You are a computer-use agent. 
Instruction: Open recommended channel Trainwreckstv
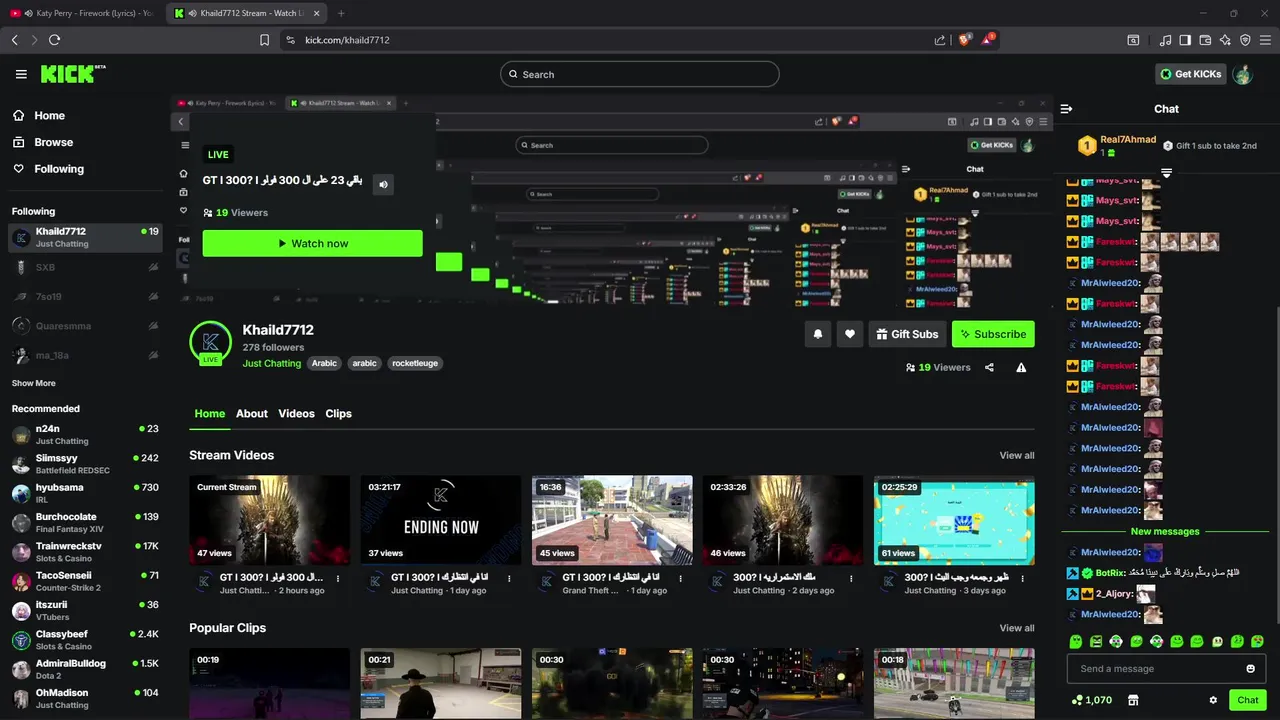tap(84, 552)
